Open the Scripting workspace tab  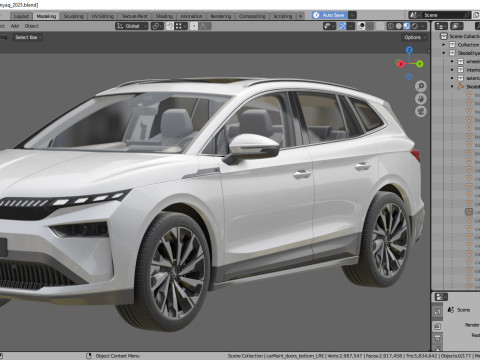click(283, 16)
